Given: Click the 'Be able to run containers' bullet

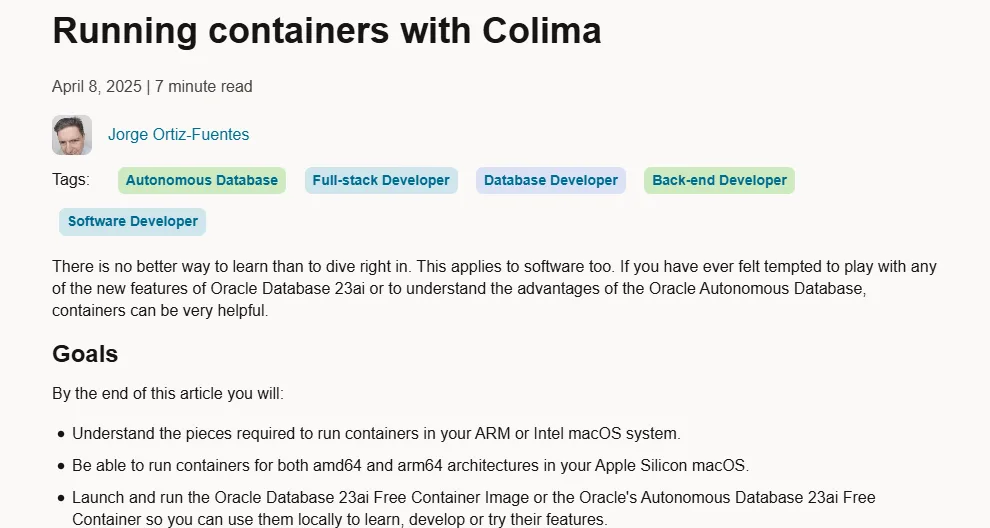Looking at the screenshot, I should click(x=410, y=465).
